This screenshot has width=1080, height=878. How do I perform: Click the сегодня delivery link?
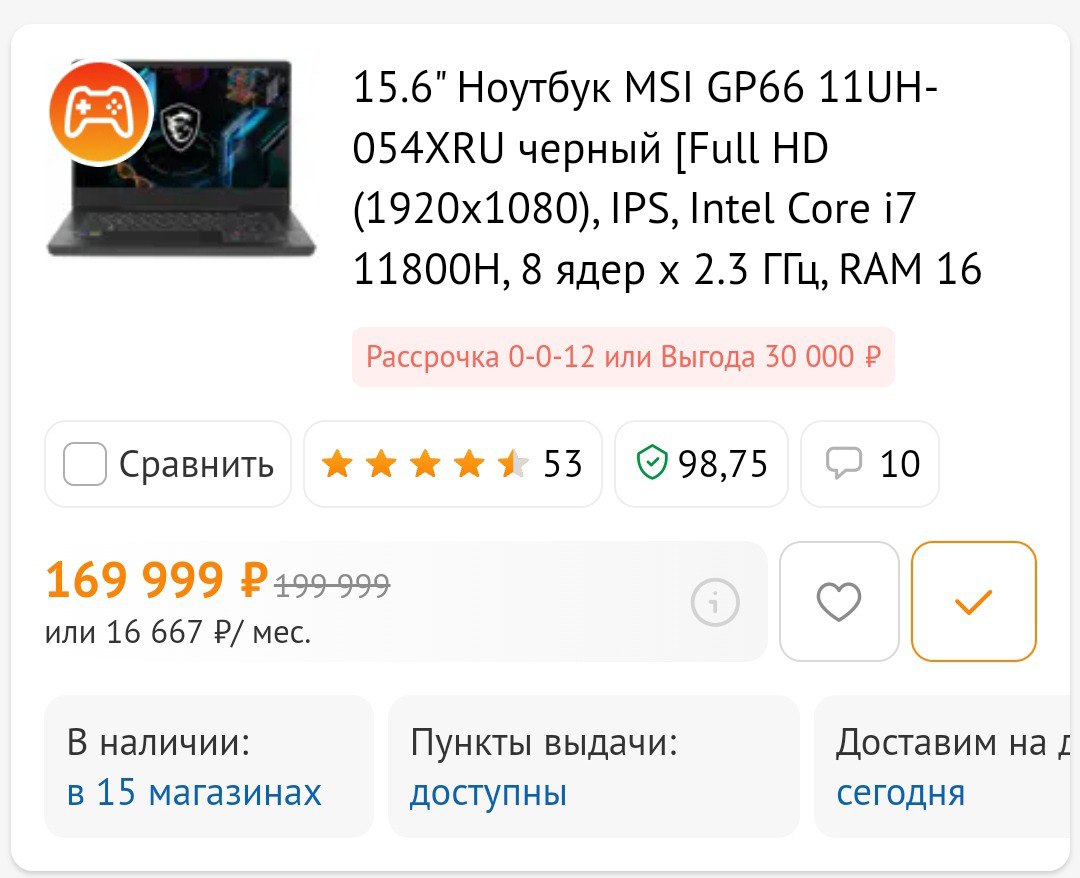pyautogui.click(x=901, y=793)
